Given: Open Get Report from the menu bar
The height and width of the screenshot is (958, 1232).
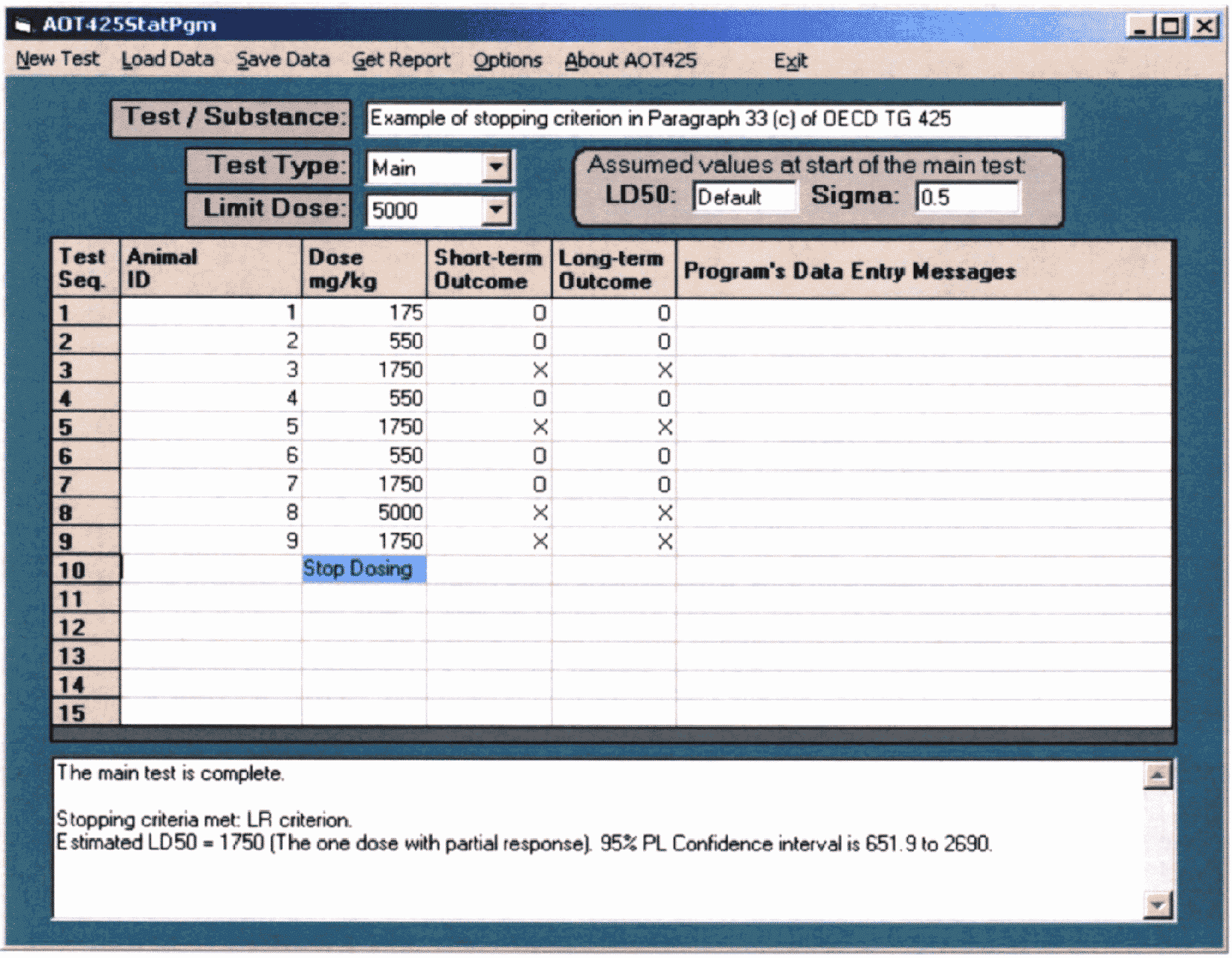Looking at the screenshot, I should 401,60.
